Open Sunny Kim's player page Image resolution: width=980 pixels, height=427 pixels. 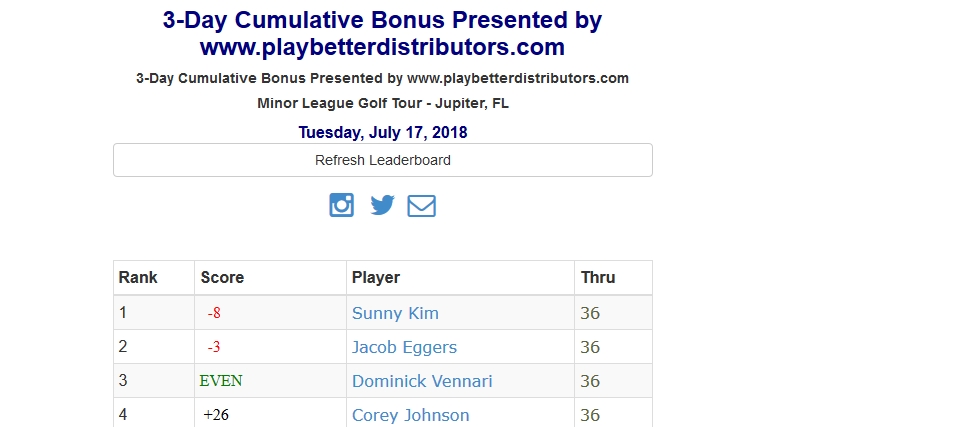tap(395, 313)
